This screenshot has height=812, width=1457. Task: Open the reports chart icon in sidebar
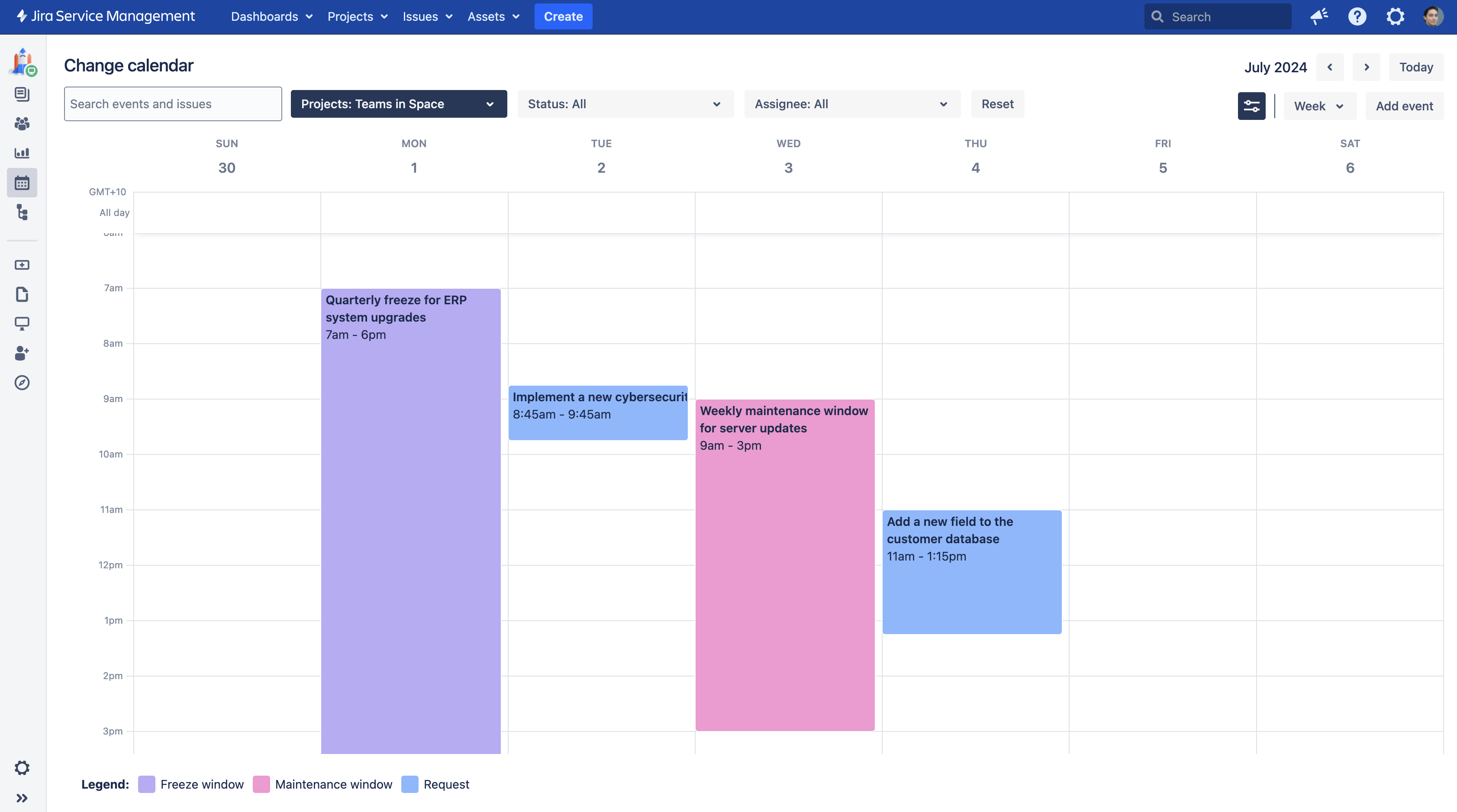point(22,153)
